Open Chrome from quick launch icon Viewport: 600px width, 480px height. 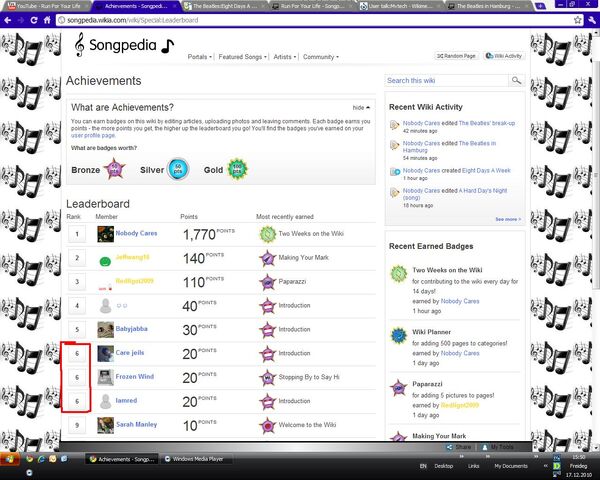click(29, 459)
